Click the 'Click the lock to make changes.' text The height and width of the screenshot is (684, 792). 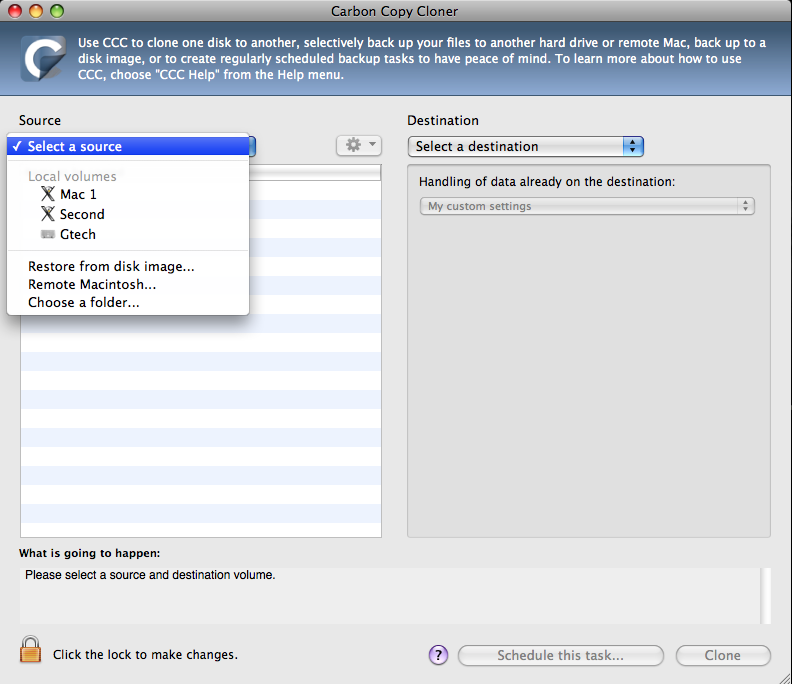(145, 655)
